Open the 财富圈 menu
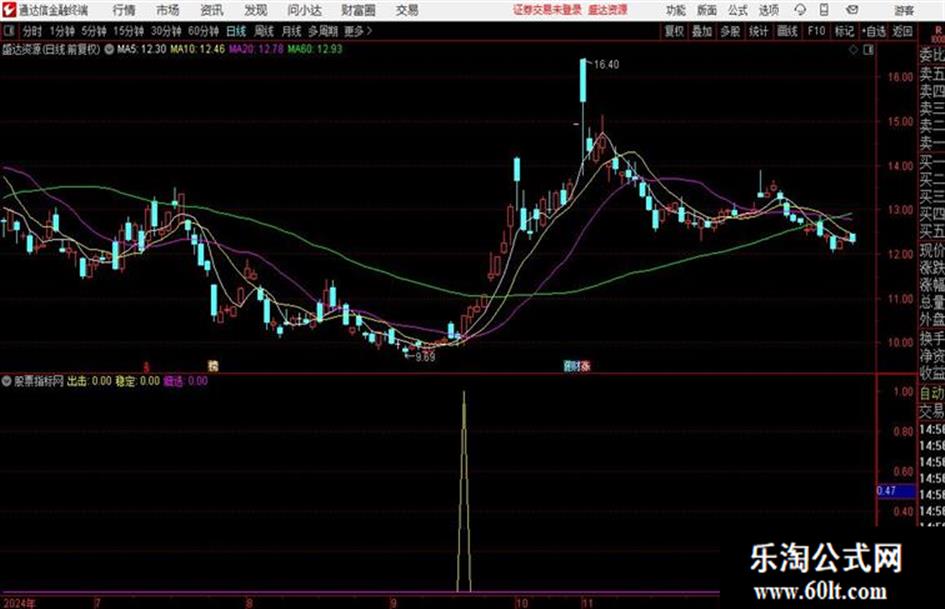The image size is (945, 609). (359, 10)
